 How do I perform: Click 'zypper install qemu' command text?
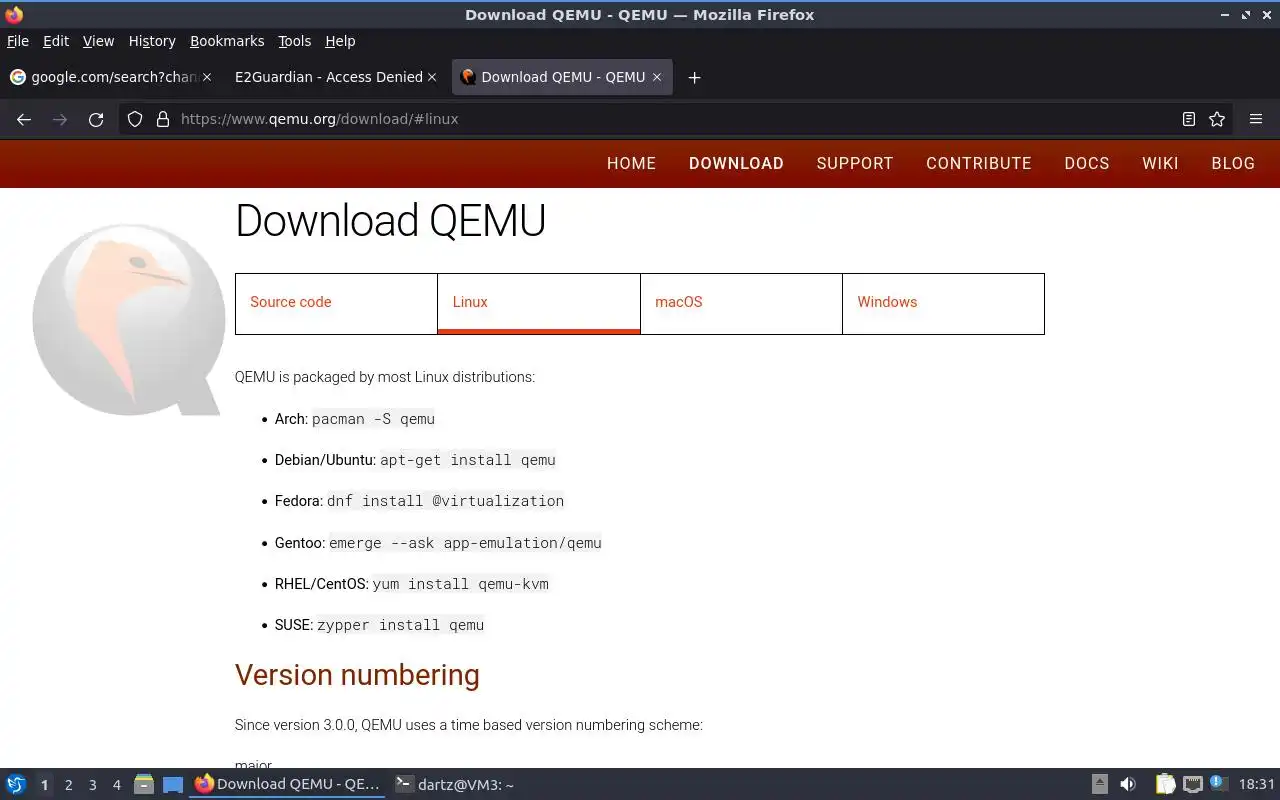(400, 625)
